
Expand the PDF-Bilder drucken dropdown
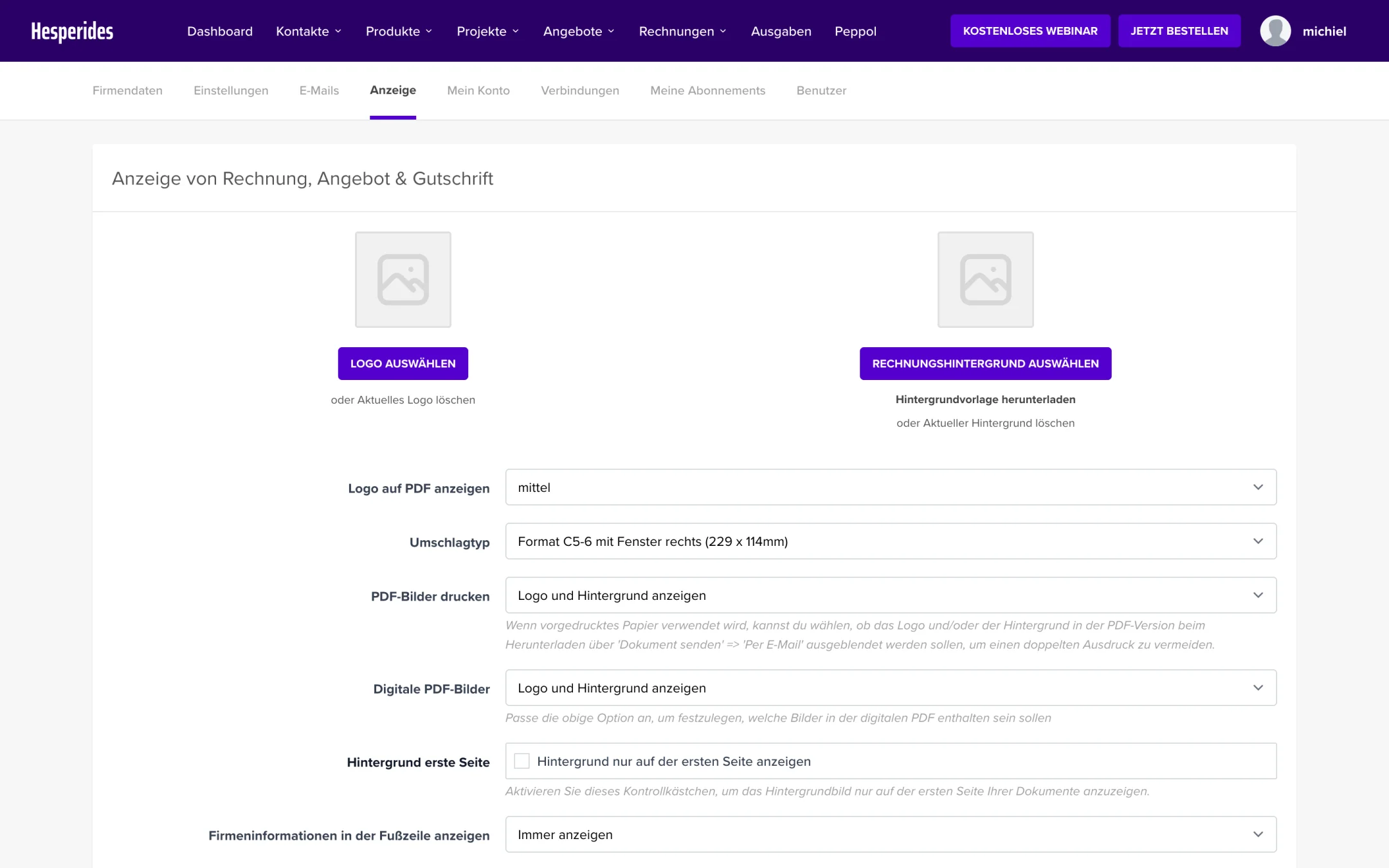click(x=891, y=595)
